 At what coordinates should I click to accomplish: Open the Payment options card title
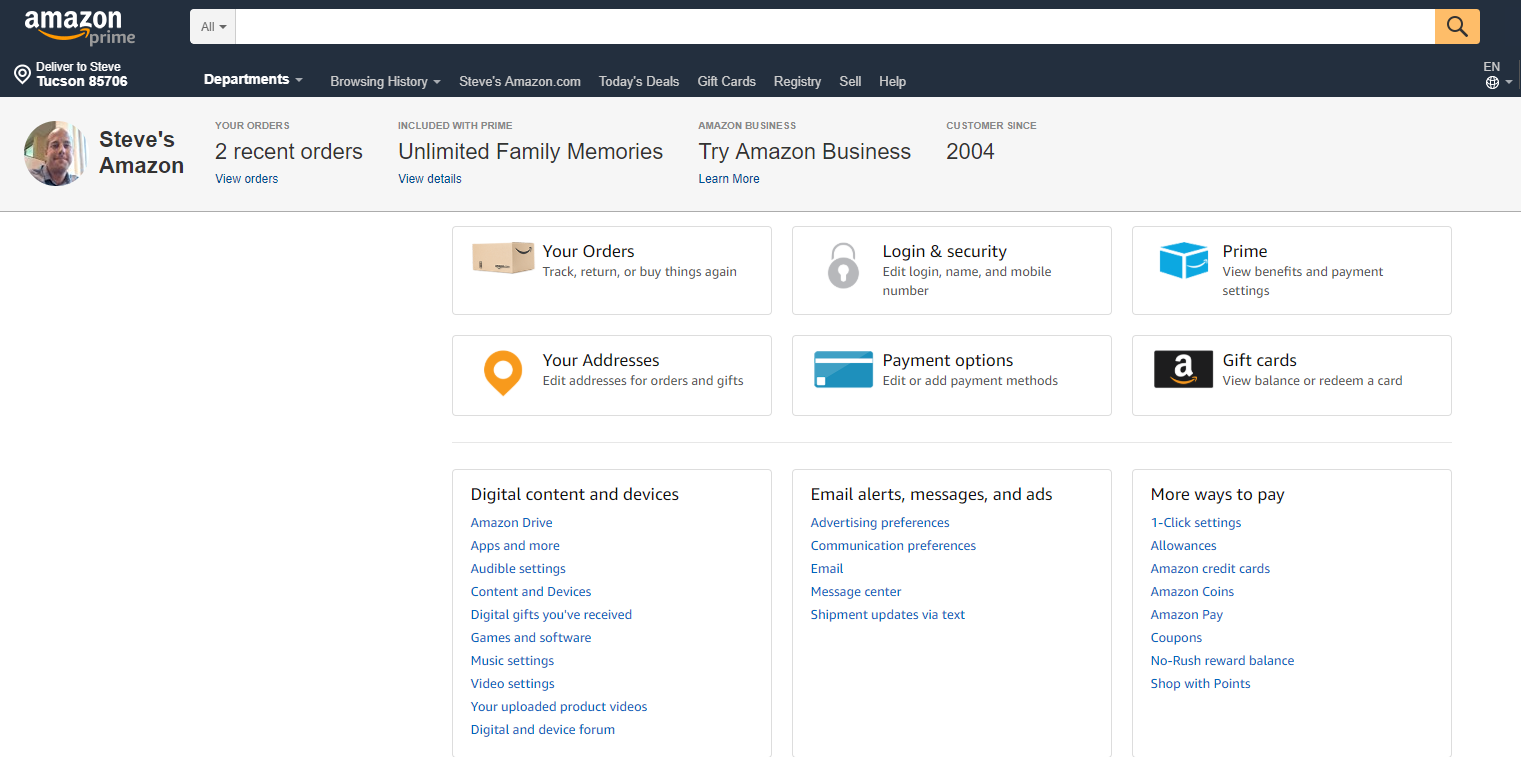pyautogui.click(x=948, y=361)
